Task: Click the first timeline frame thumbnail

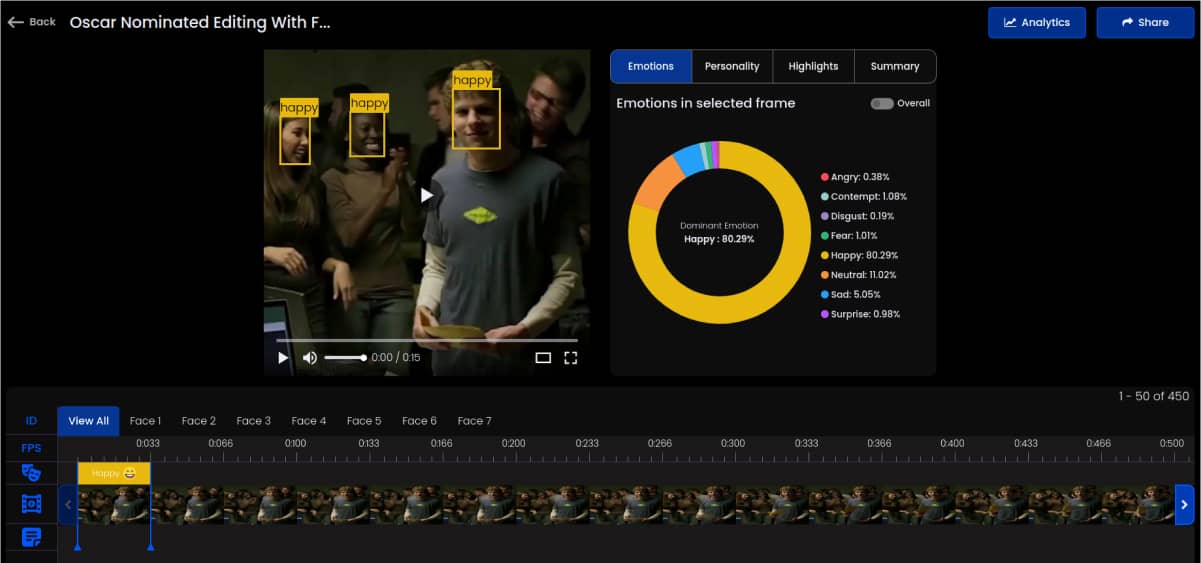Action: [x=114, y=505]
